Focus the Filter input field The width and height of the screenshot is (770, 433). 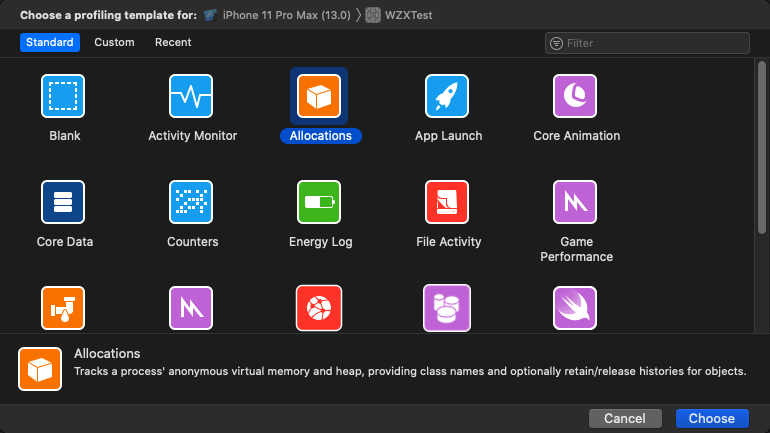pos(647,43)
